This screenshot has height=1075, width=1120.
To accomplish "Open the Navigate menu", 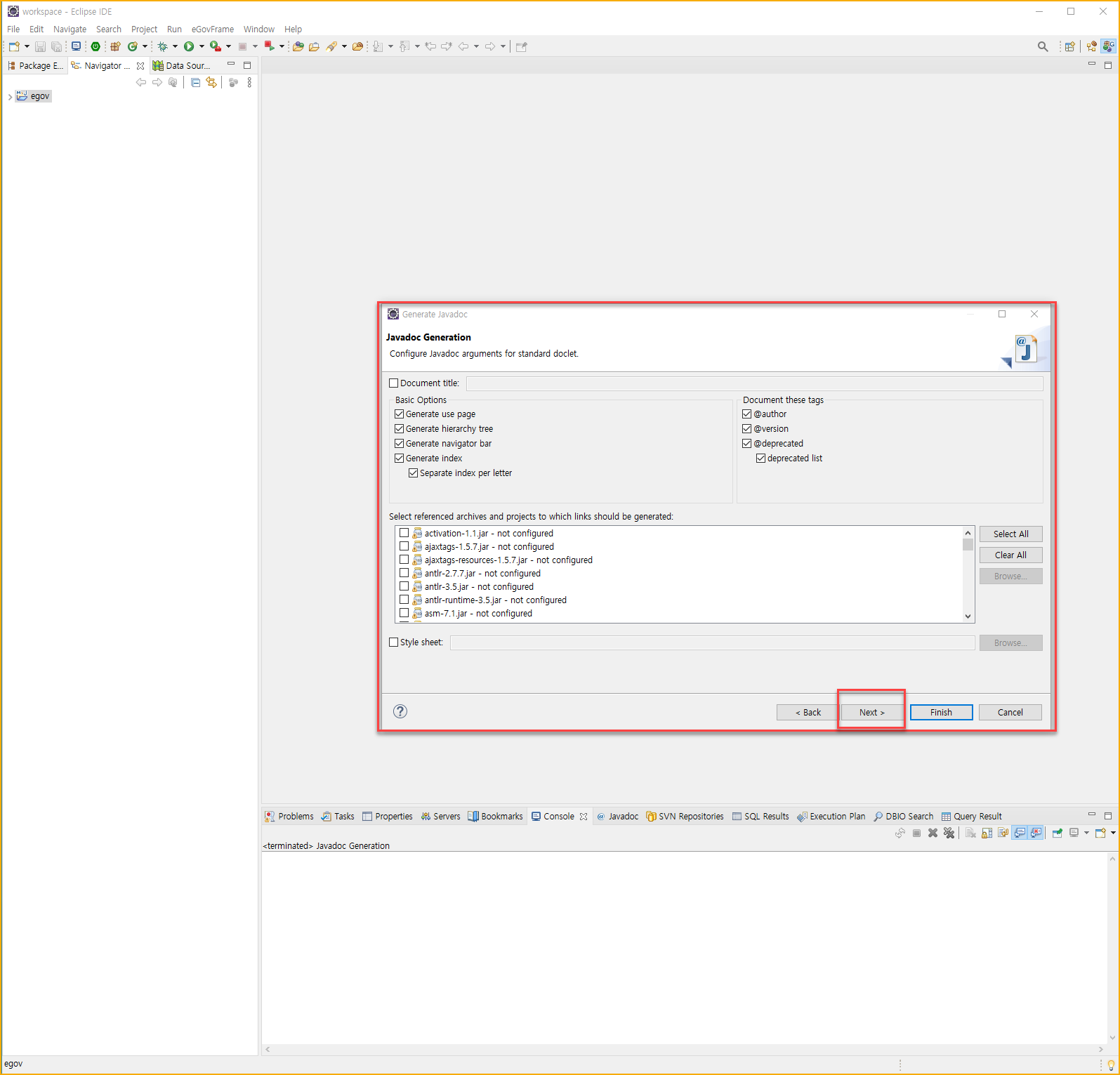I will coord(70,29).
